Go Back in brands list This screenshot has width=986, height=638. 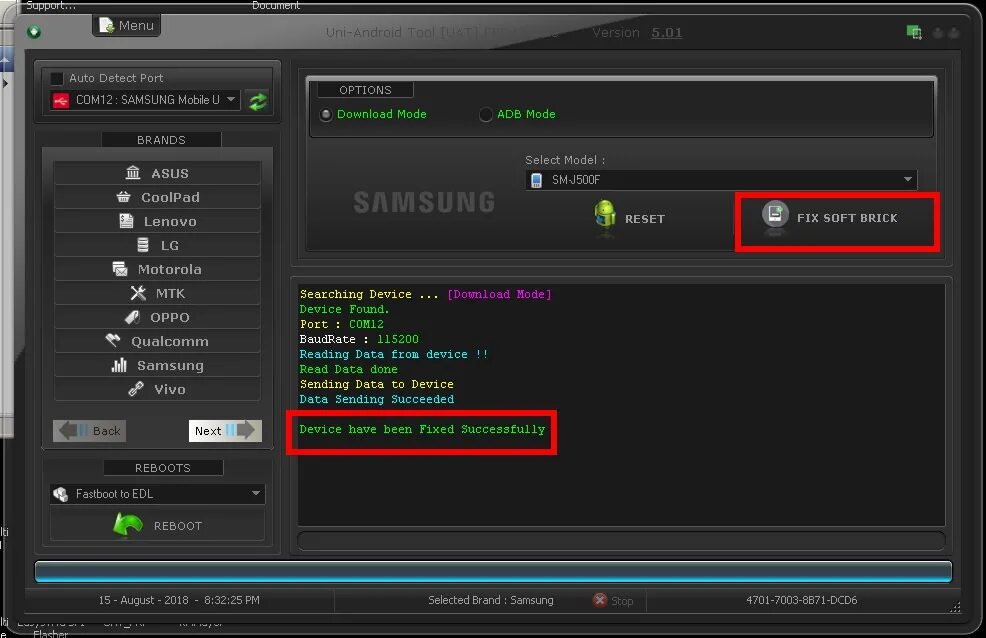[x=89, y=431]
